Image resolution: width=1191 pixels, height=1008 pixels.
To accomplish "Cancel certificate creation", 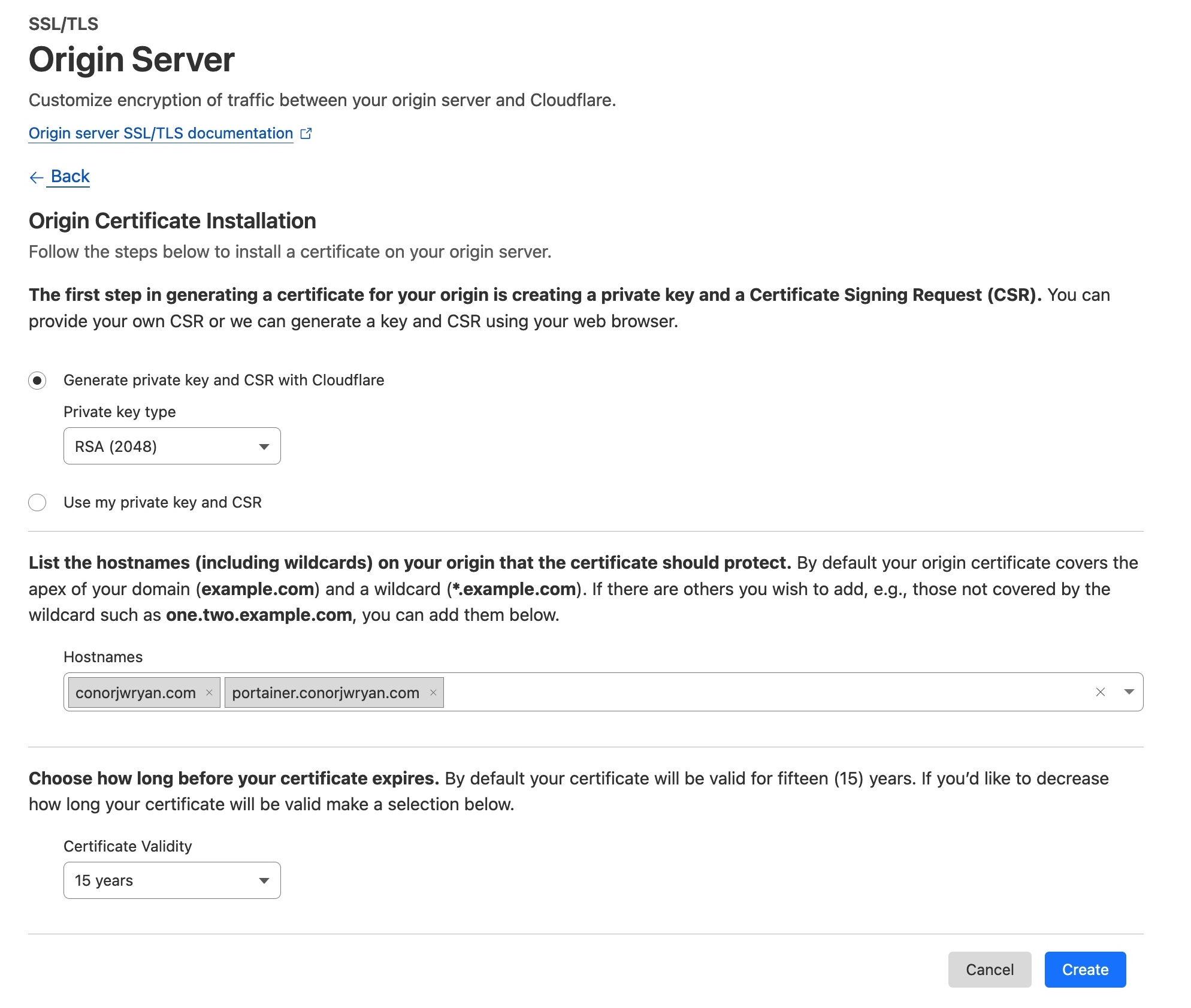I will (990, 969).
